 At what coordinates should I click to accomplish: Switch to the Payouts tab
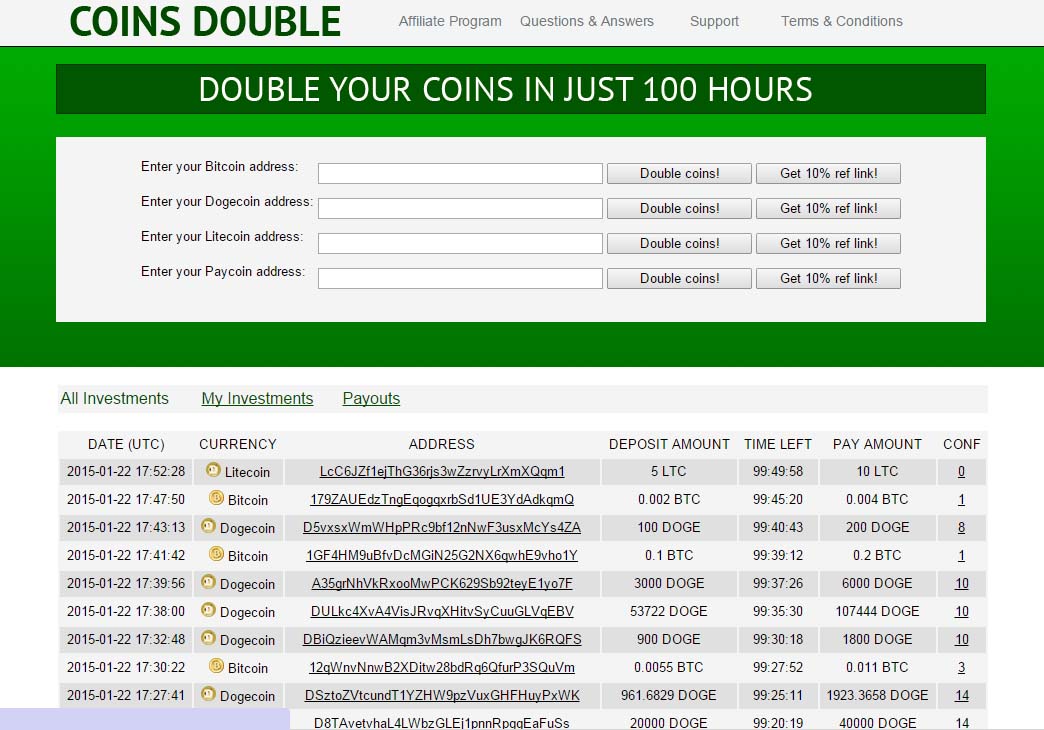[x=371, y=398]
